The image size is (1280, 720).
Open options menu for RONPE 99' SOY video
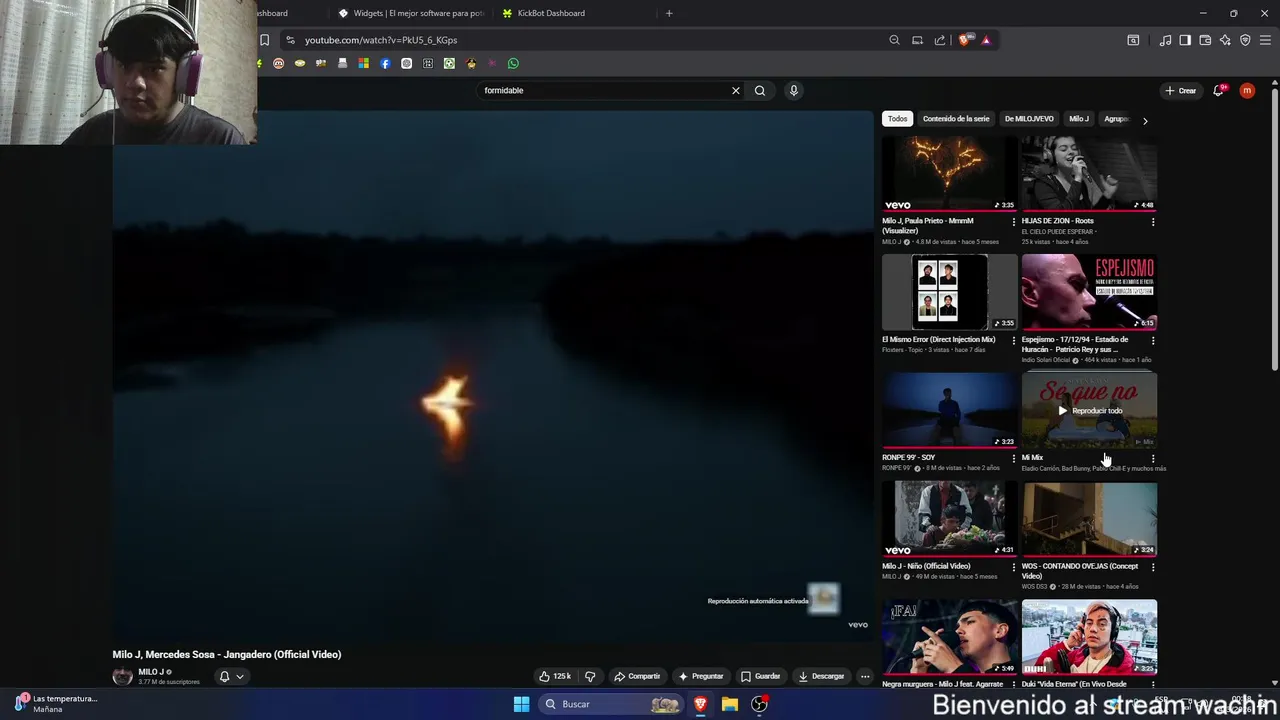(1013, 458)
